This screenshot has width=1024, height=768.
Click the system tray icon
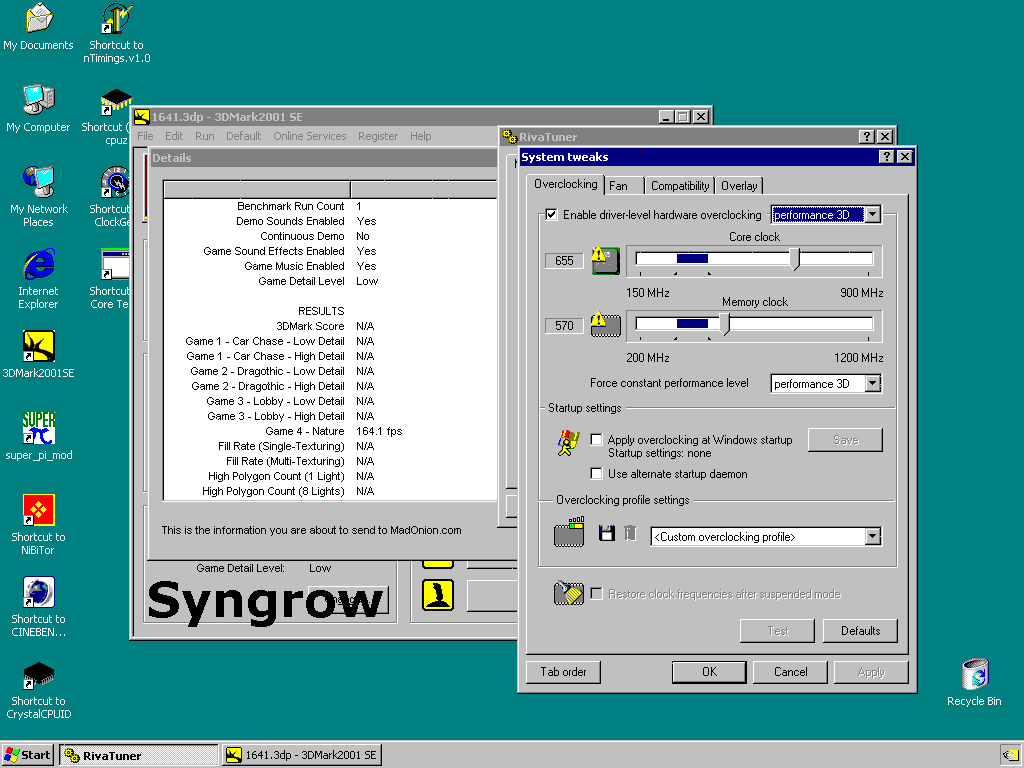[x=1010, y=756]
